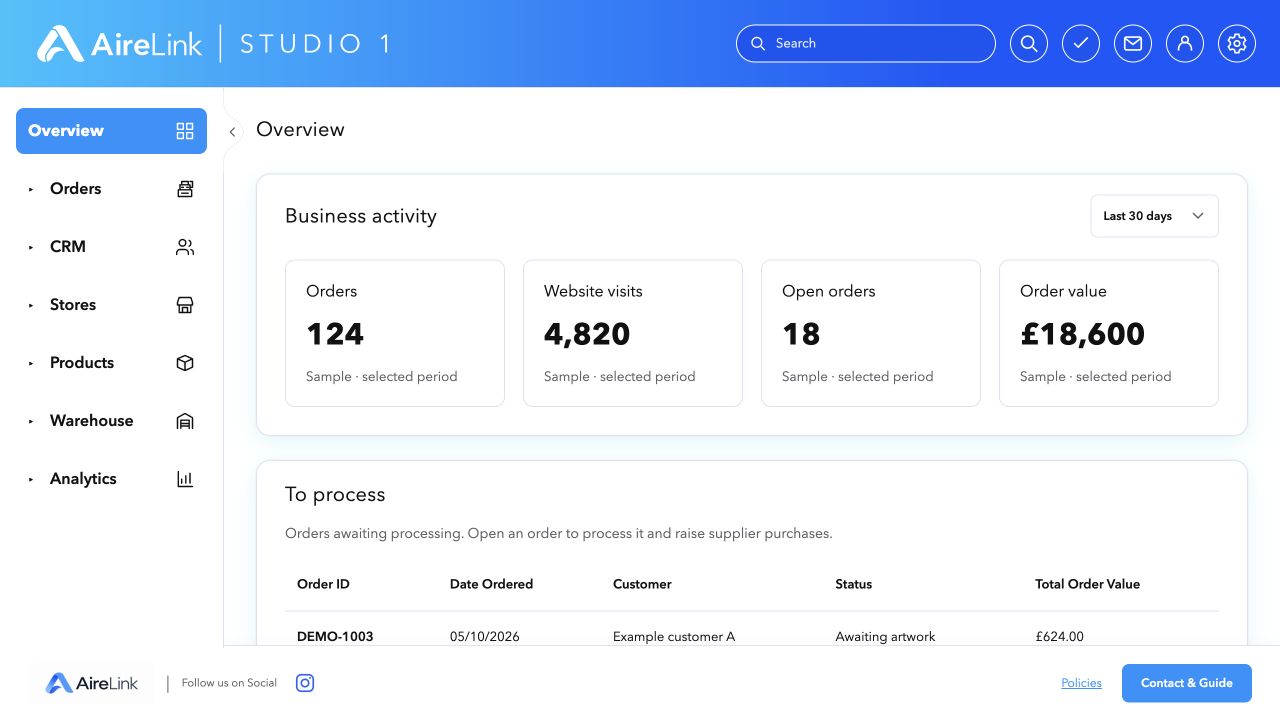Click the Warehouse building icon
The height and width of the screenshot is (720, 1280).
(x=185, y=421)
